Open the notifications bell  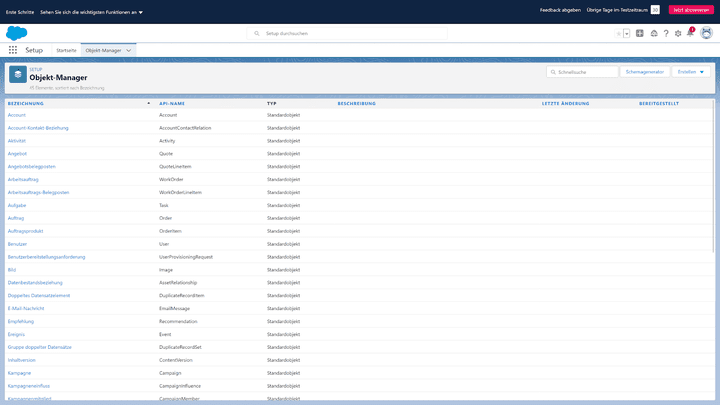[x=690, y=33]
